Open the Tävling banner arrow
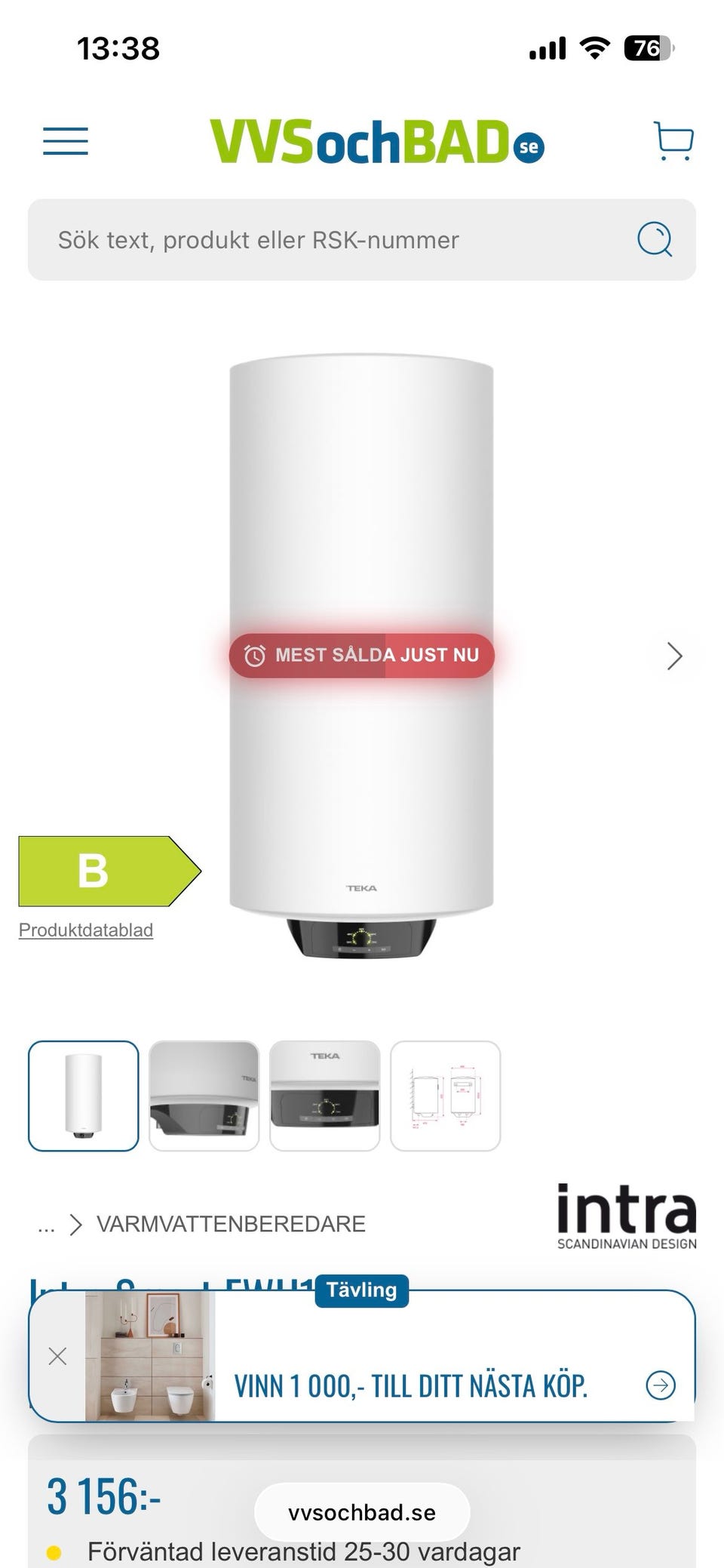Image resolution: width=724 pixels, height=1568 pixels. (x=661, y=1385)
